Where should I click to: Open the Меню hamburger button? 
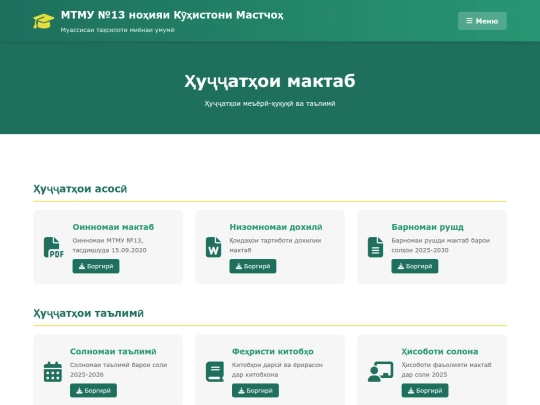click(482, 21)
